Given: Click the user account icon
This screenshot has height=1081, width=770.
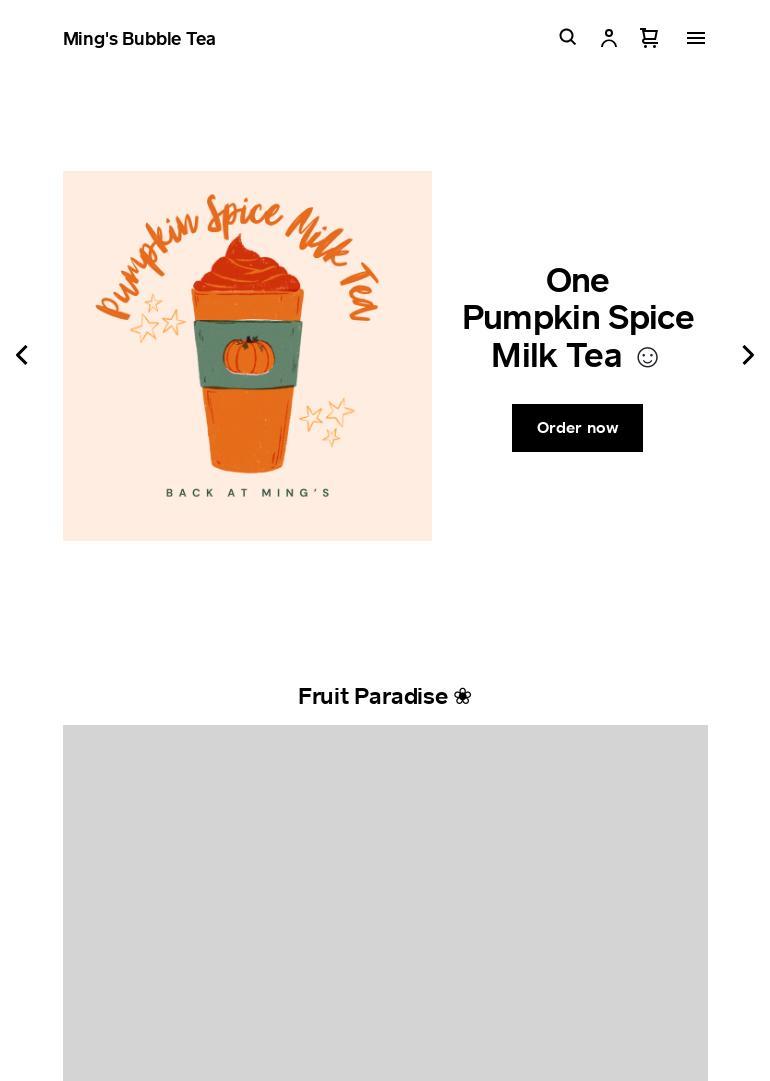Looking at the screenshot, I should (609, 38).
